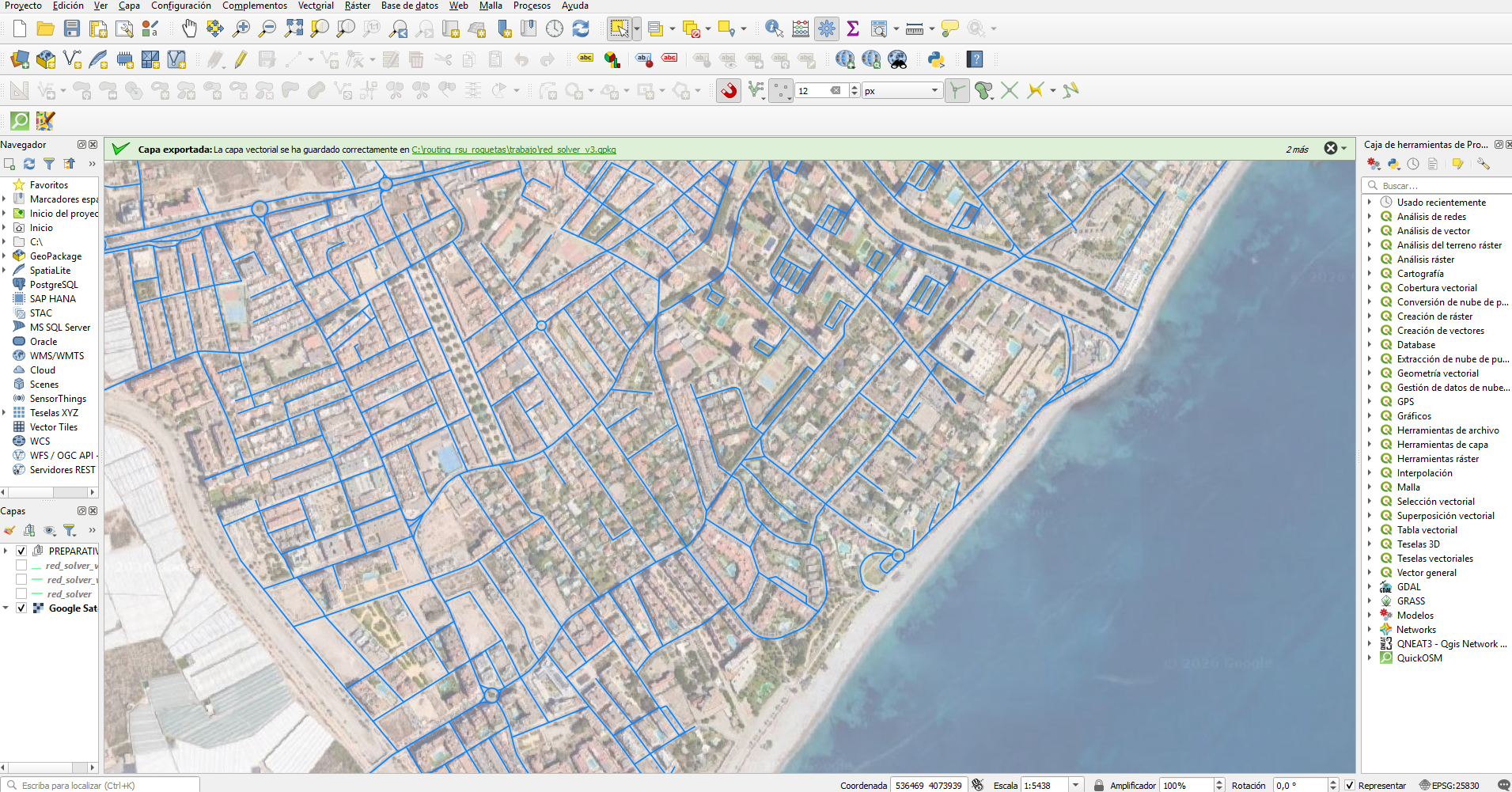Select the Pan Map hand tool

(x=189, y=29)
